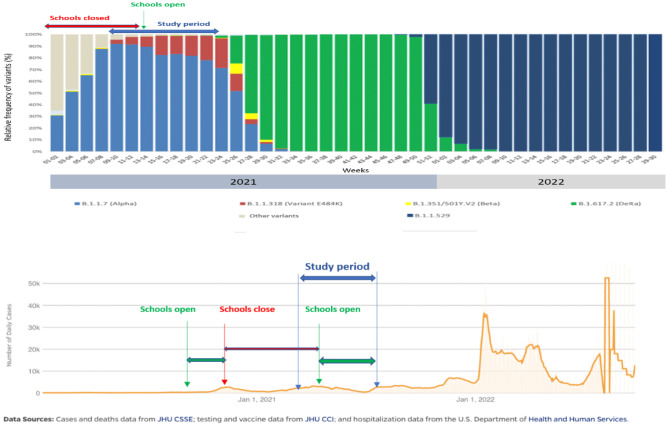Click the Jan 1, 2021 axis label
The height and width of the screenshot is (426, 668).
tap(257, 400)
